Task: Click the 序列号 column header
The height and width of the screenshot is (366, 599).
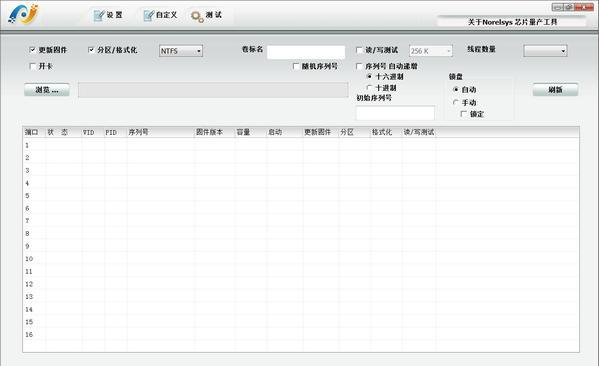Action: pyautogui.click(x=160, y=132)
